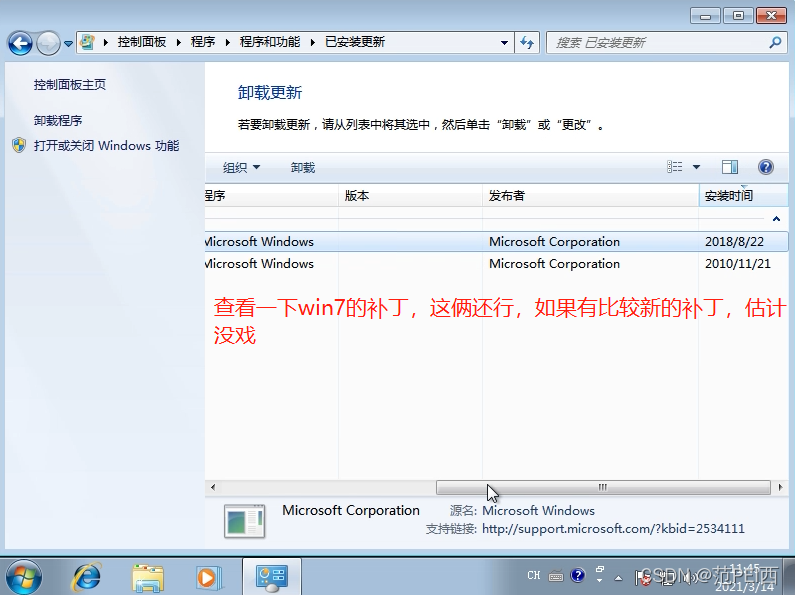Sort by the 版本 column header

click(410, 196)
